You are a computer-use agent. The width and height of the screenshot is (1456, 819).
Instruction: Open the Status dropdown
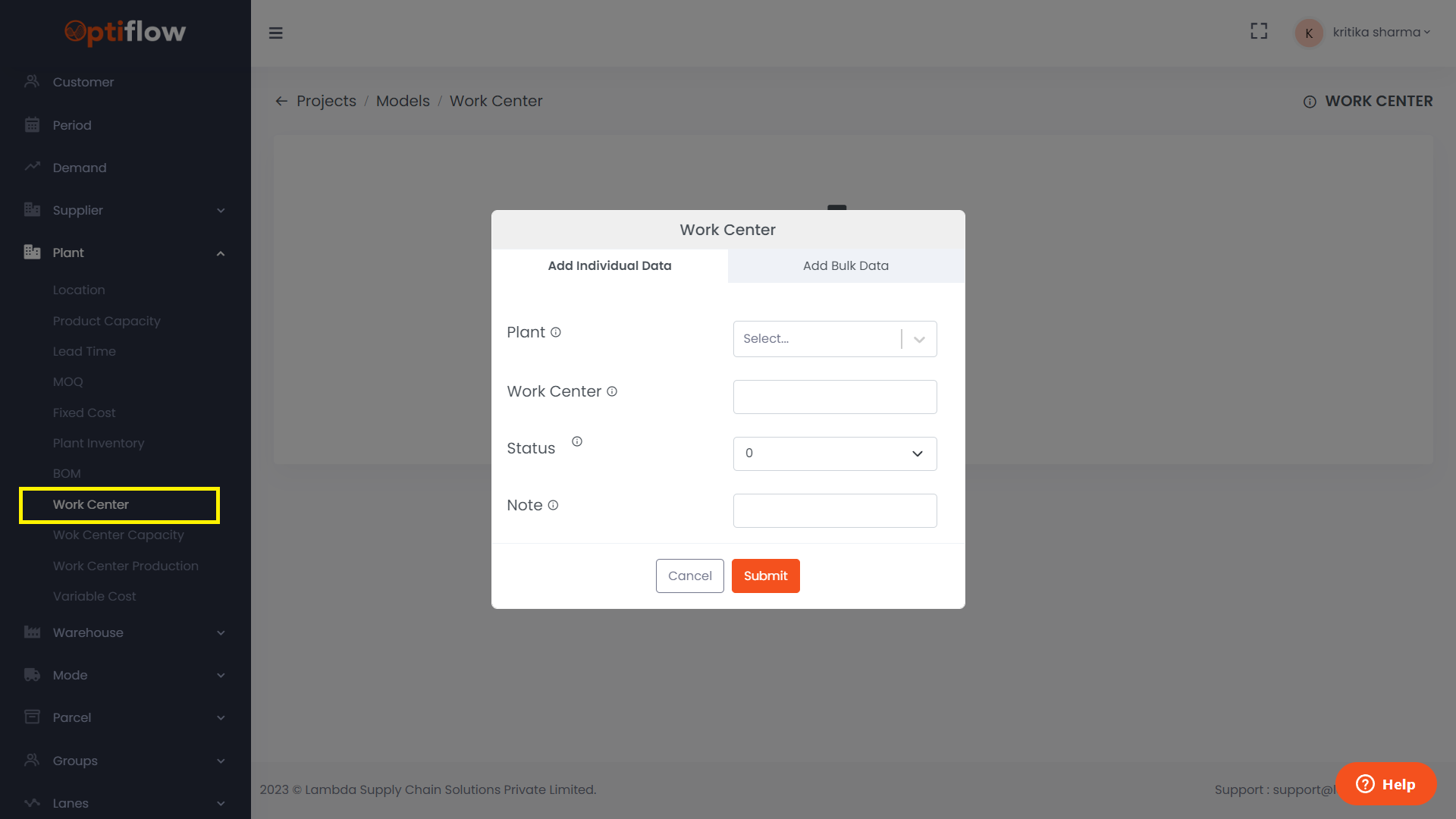coord(834,453)
